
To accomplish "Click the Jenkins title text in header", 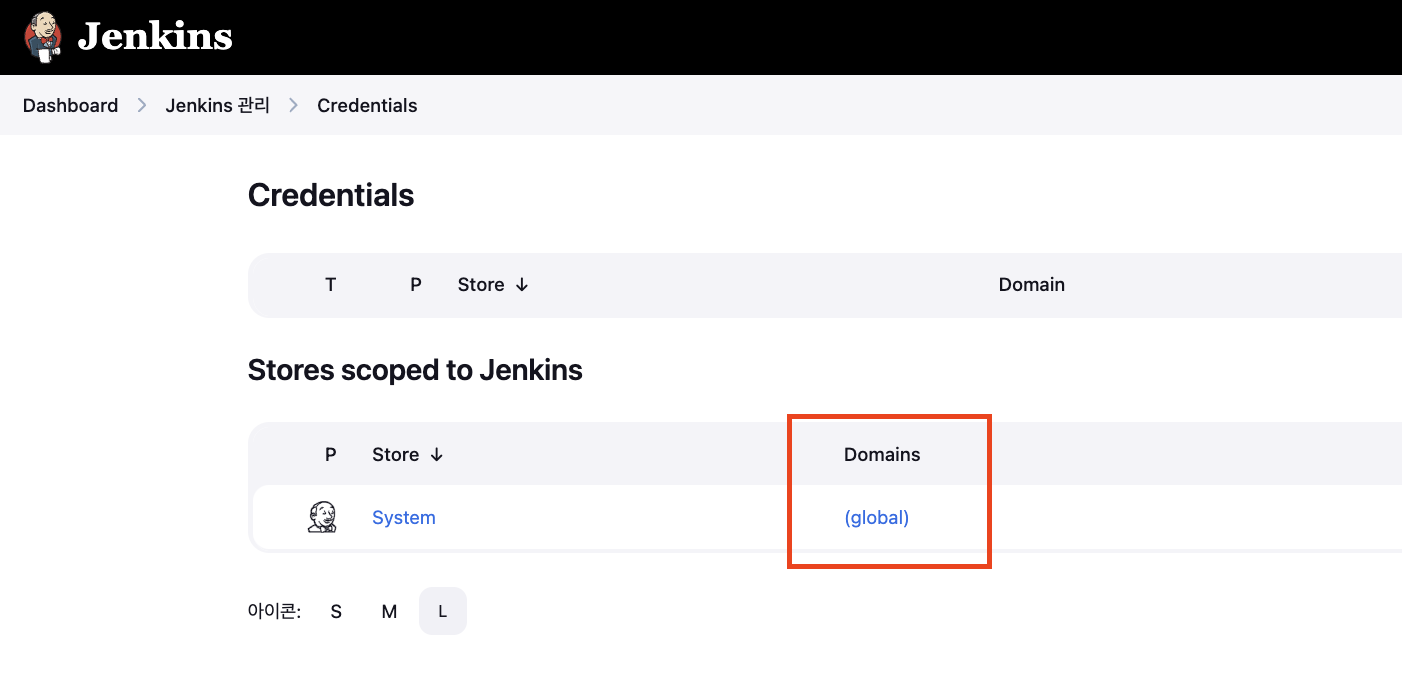I will 155,37.
